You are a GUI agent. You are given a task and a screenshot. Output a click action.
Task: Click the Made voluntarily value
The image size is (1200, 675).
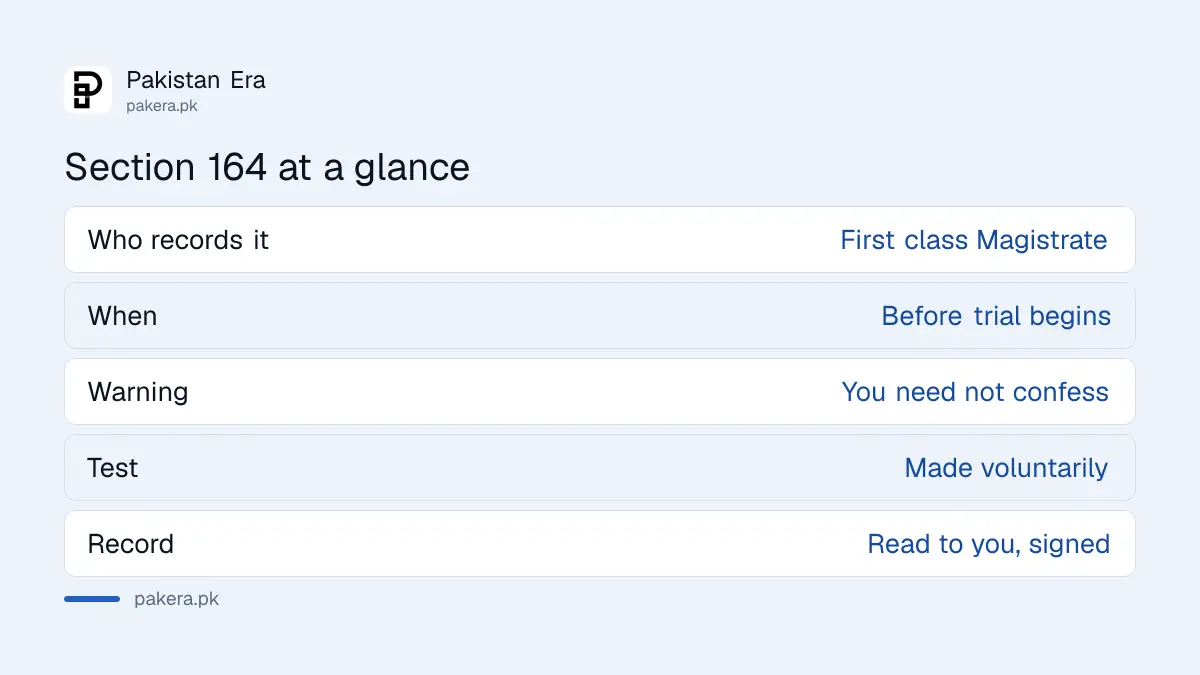pyautogui.click(x=1006, y=468)
